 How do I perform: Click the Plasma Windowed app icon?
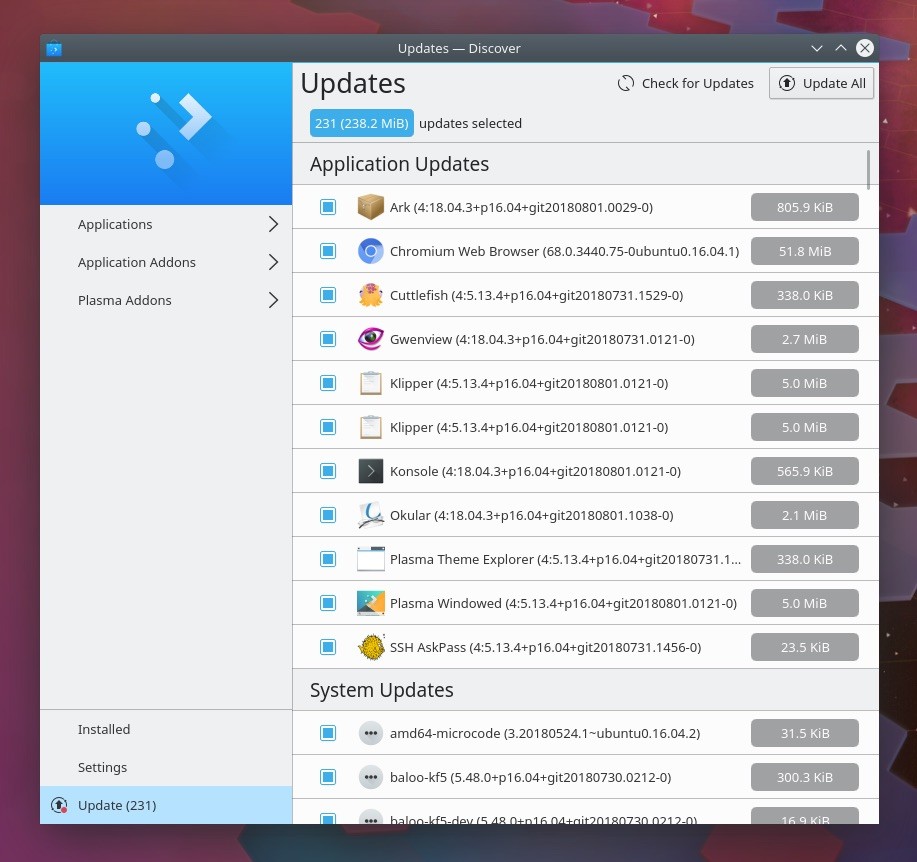370,603
